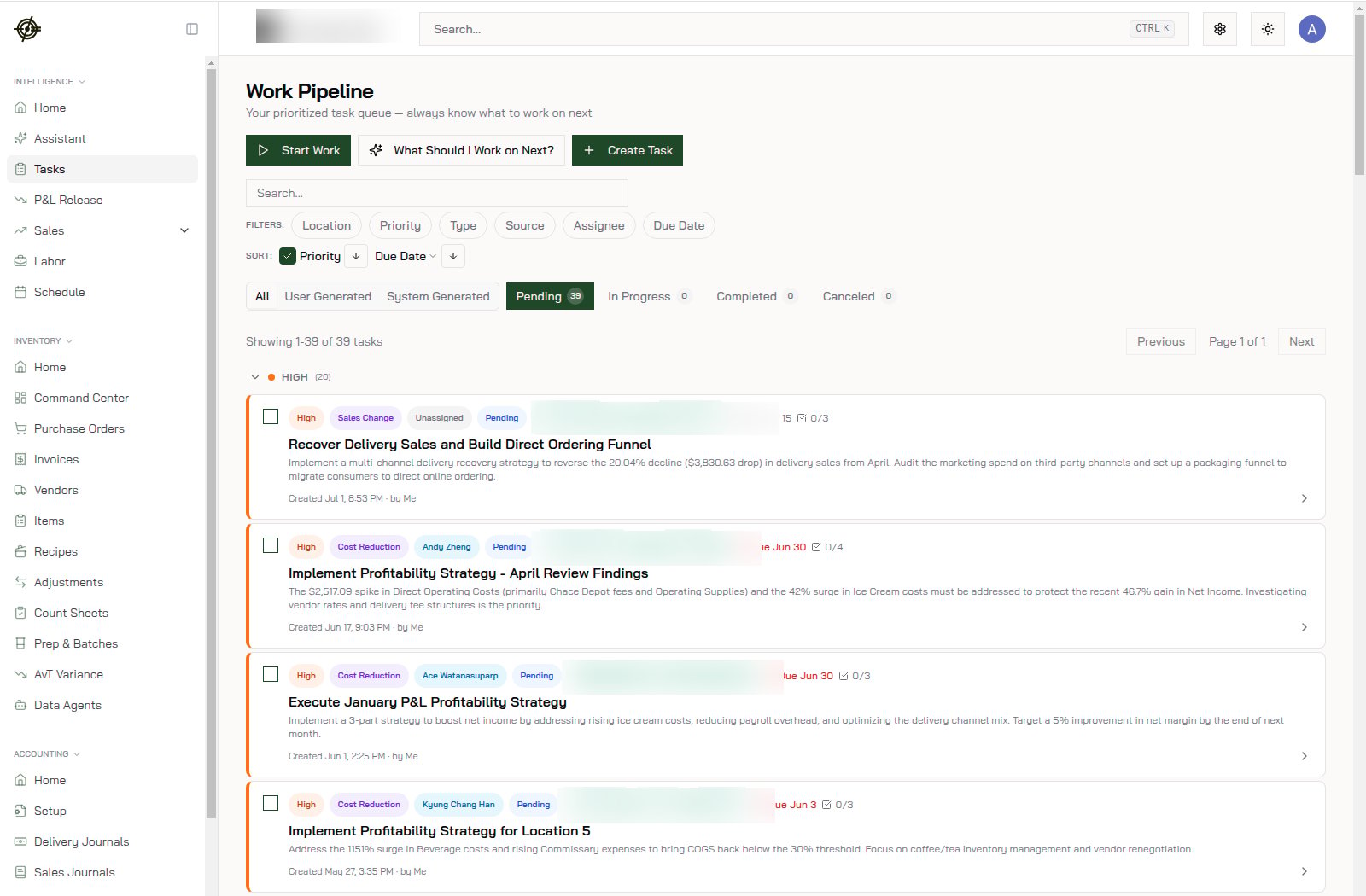This screenshot has width=1366, height=896.
Task: Open Invoices sidebar item
Action: coord(102,459)
